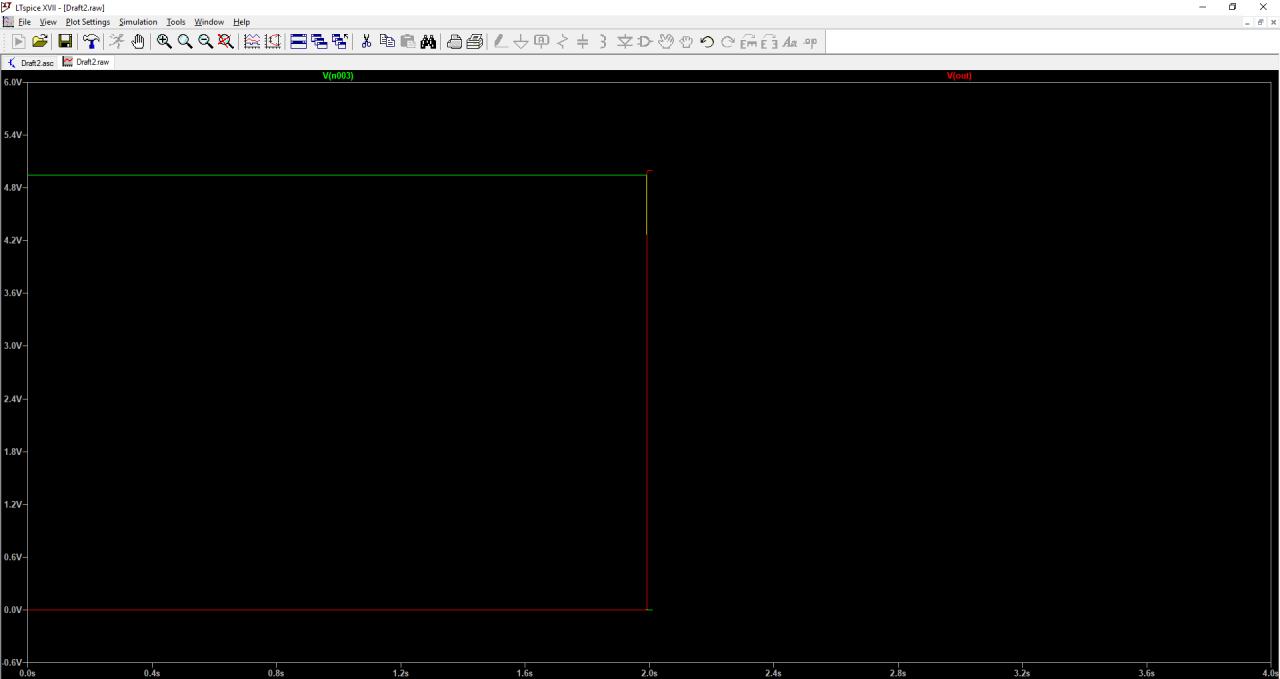Image resolution: width=1280 pixels, height=679 pixels.
Task: Select the Zoom In magnifier tool
Action: coord(164,41)
